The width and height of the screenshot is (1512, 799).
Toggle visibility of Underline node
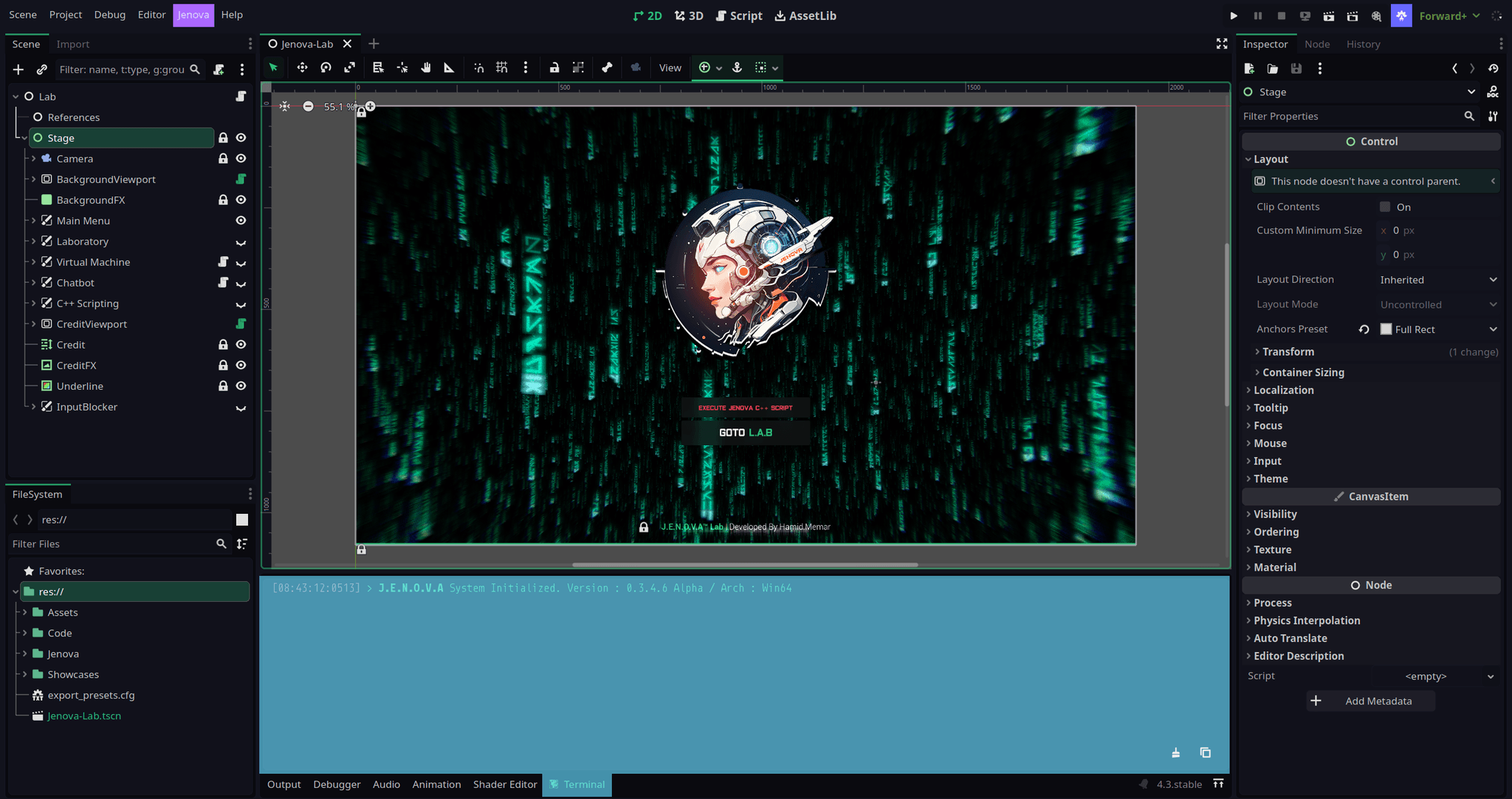pos(241,386)
